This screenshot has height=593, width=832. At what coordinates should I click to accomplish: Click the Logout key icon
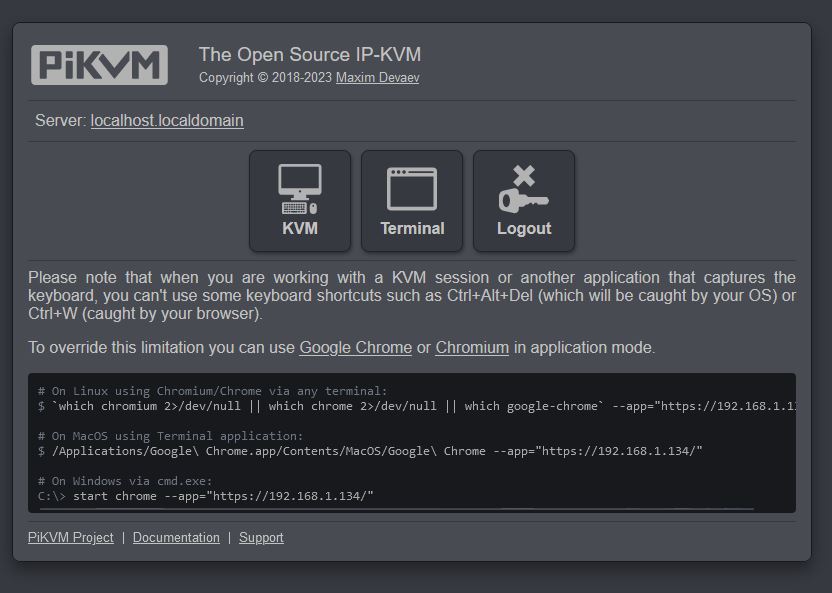pyautogui.click(x=524, y=189)
